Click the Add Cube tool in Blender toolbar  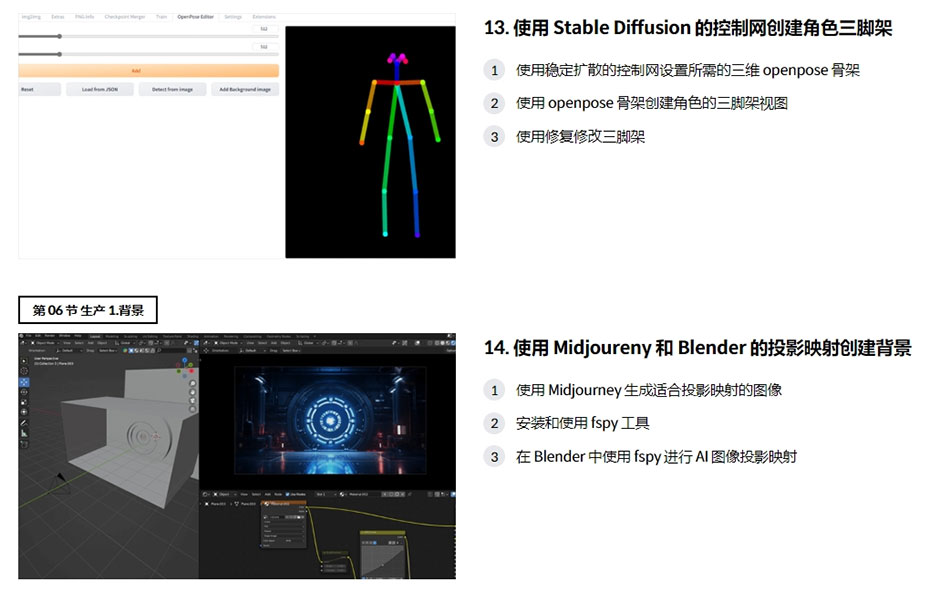pos(24,444)
